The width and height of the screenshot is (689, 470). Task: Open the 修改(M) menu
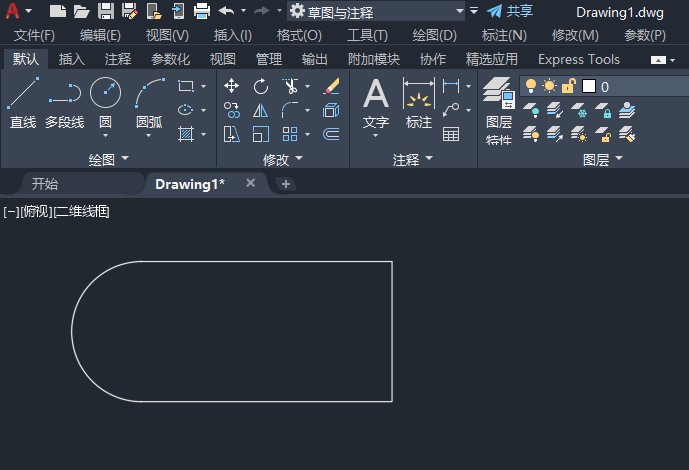click(x=575, y=36)
